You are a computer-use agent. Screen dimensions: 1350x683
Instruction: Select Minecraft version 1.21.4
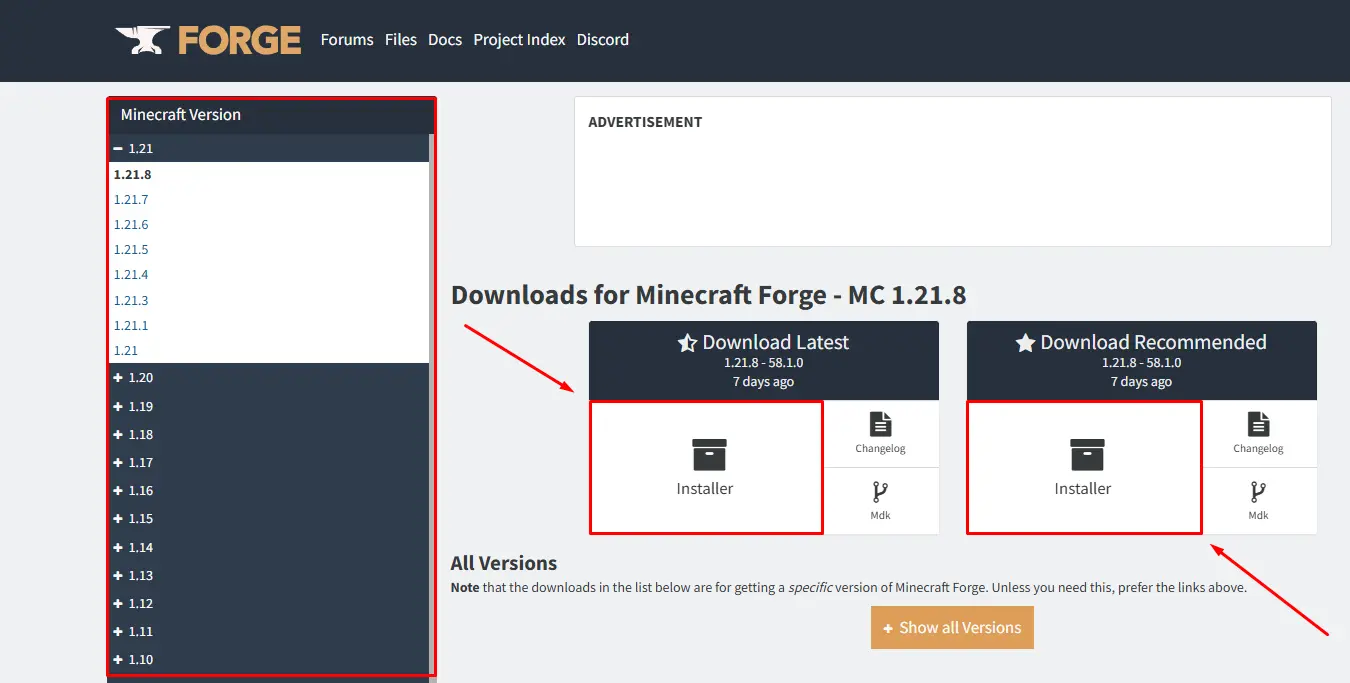(131, 275)
